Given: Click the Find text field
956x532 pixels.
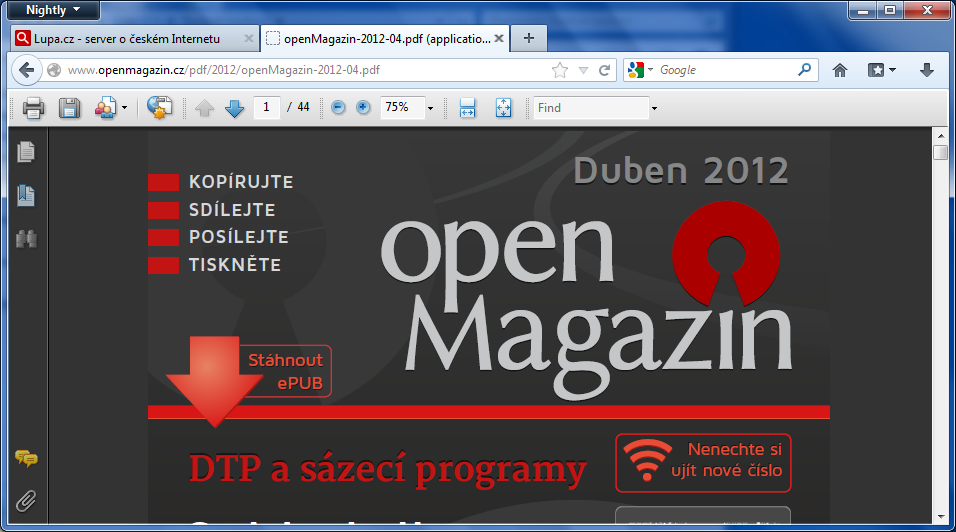Looking at the screenshot, I should 591,108.
